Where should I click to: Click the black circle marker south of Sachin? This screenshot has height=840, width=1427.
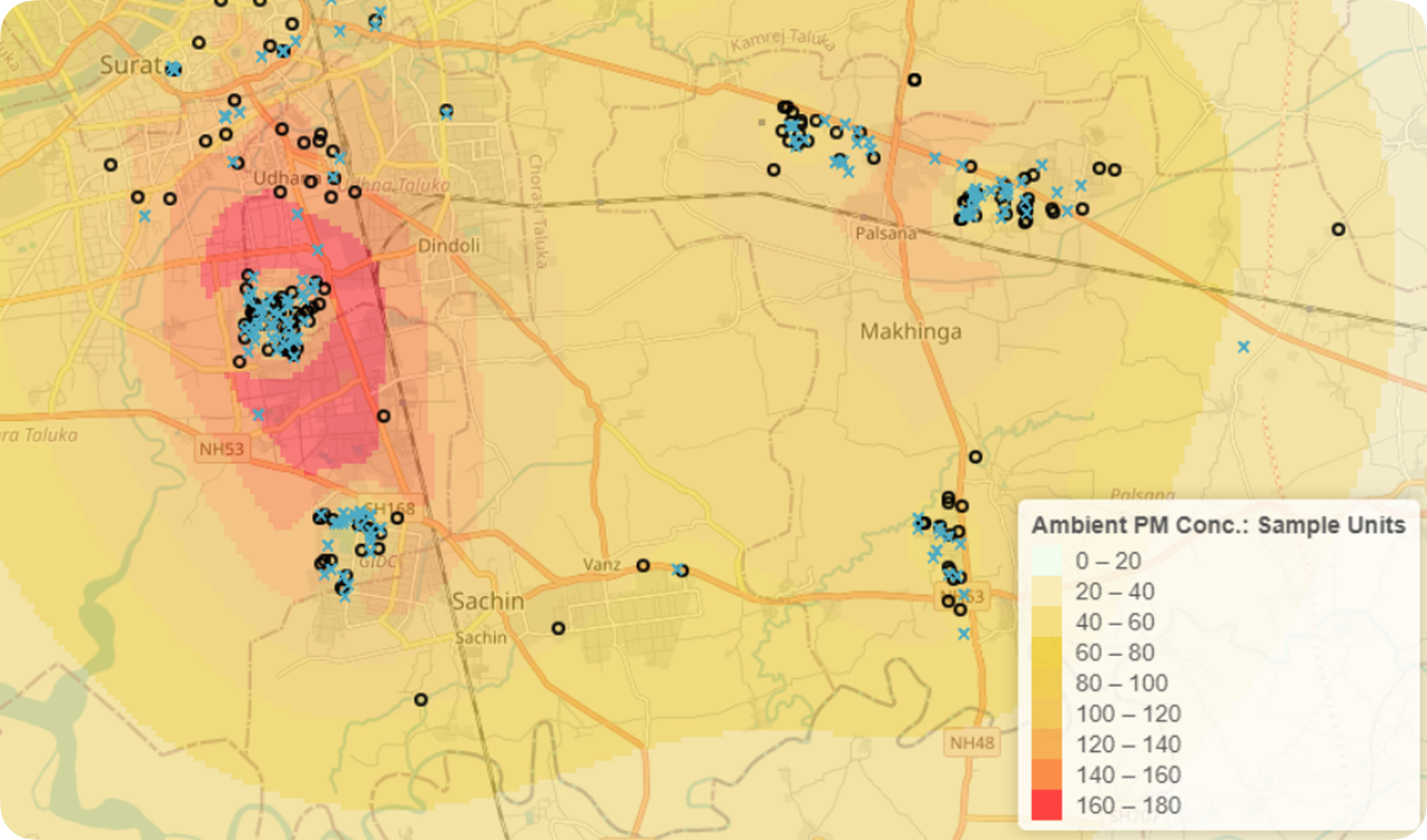click(x=421, y=699)
